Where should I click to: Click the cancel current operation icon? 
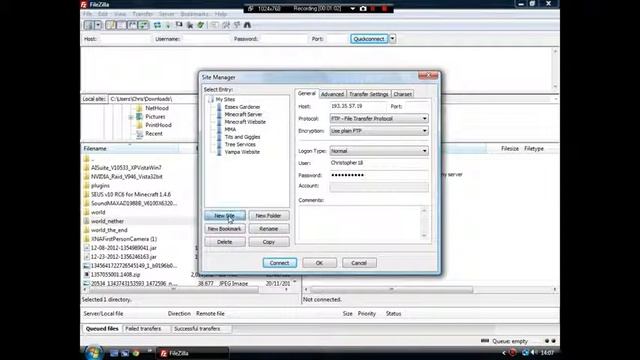[x=179, y=25]
